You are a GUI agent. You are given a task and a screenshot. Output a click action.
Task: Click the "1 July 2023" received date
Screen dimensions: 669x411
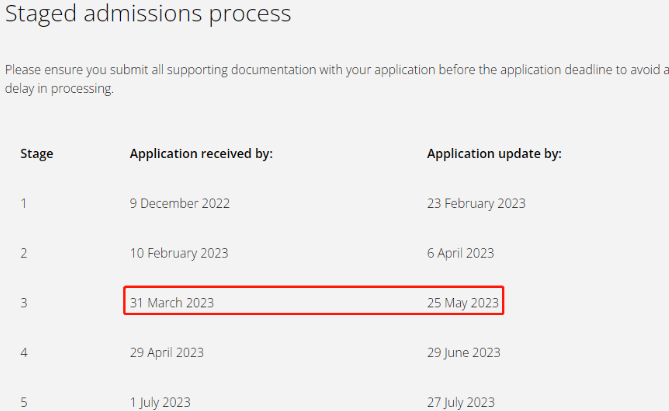pyautogui.click(x=160, y=402)
